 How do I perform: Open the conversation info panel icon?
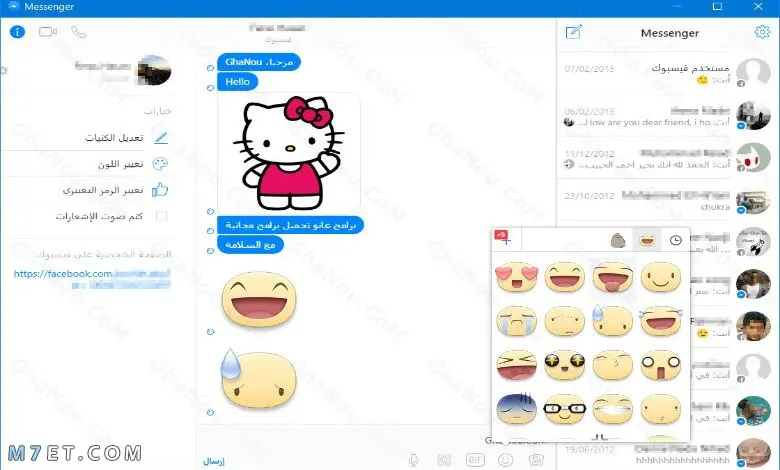(17, 32)
